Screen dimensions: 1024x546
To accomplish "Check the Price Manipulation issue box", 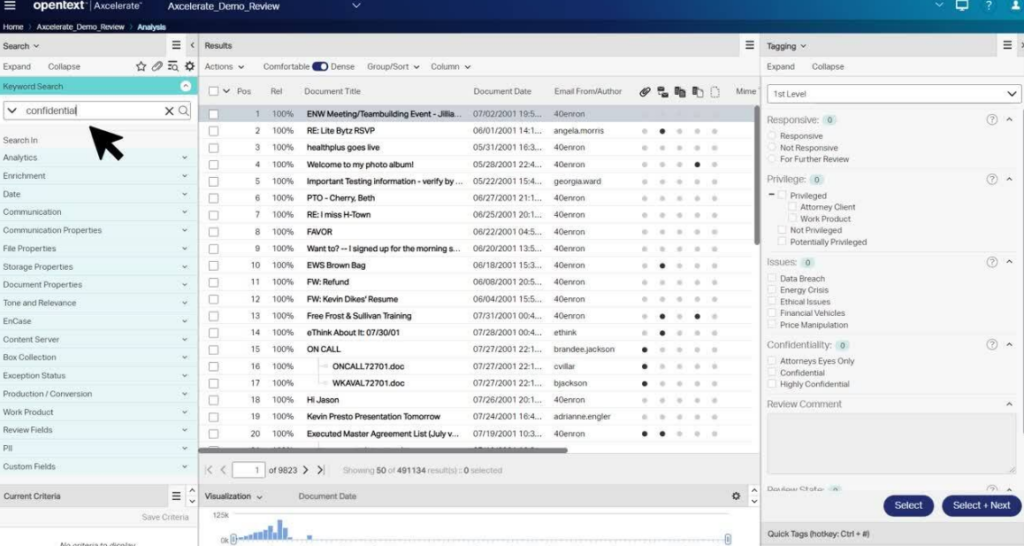I will pos(773,325).
